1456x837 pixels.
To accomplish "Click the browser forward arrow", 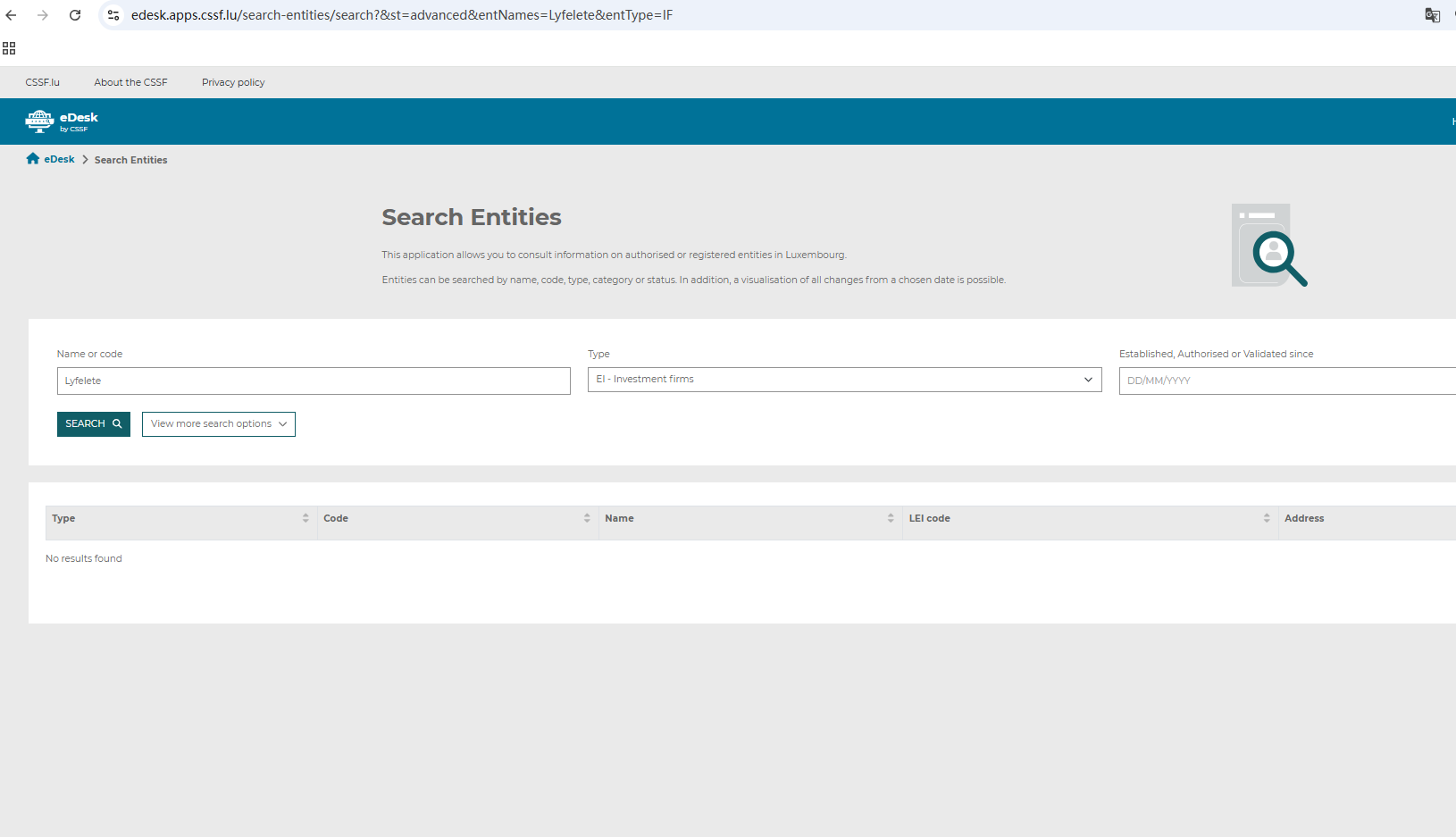I will coord(43,15).
